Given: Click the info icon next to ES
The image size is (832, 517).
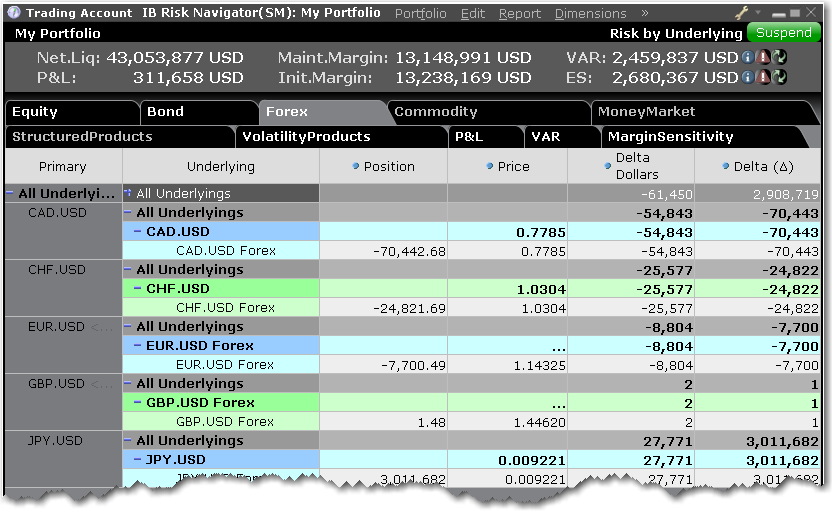Looking at the screenshot, I should (x=747, y=77).
